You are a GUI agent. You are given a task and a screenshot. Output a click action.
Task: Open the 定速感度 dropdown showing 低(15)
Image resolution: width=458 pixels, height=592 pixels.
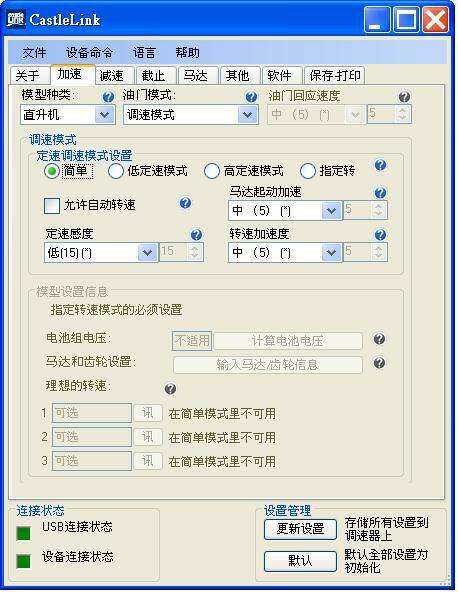coord(101,252)
